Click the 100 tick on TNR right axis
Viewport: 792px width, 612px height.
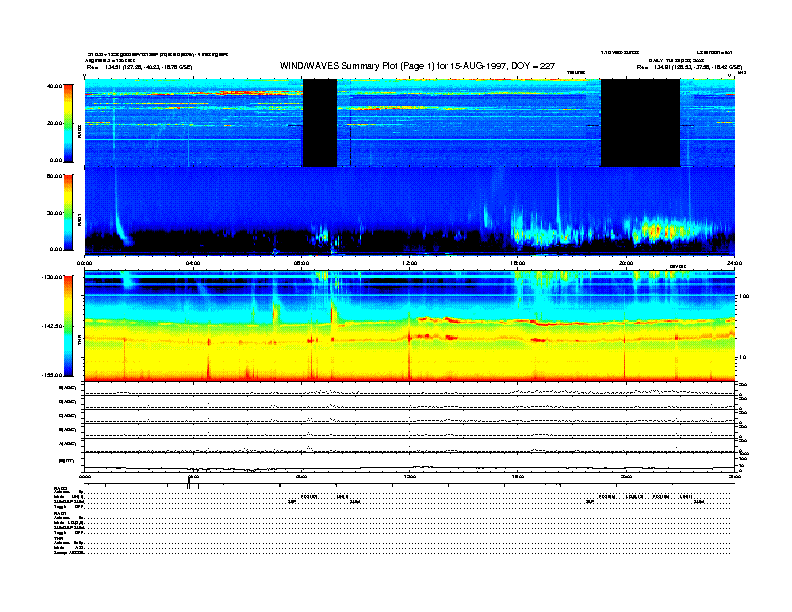pyautogui.click(x=744, y=296)
